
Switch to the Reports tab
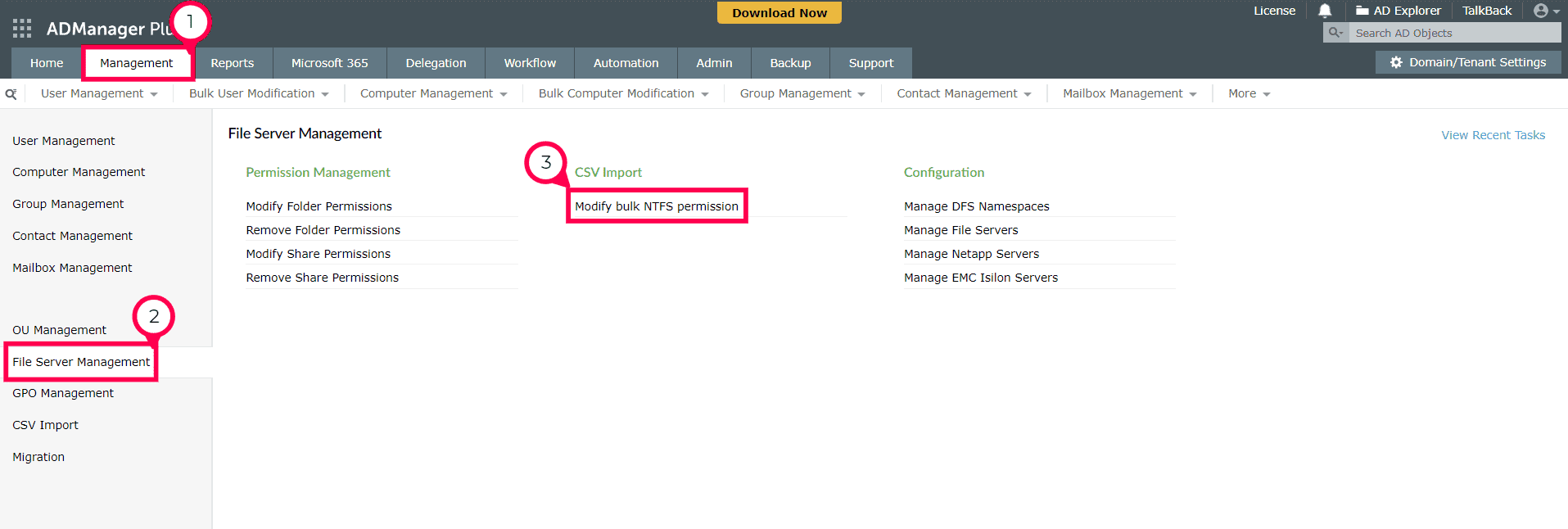click(x=233, y=63)
